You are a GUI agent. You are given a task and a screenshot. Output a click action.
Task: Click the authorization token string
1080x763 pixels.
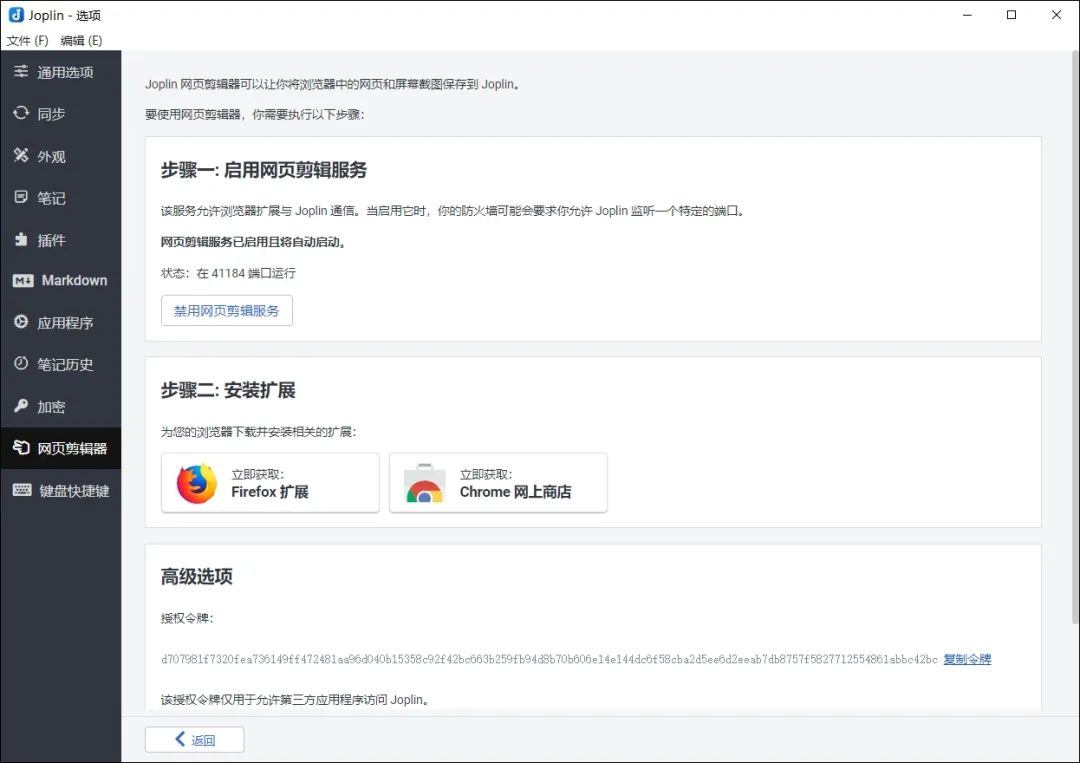pos(549,660)
